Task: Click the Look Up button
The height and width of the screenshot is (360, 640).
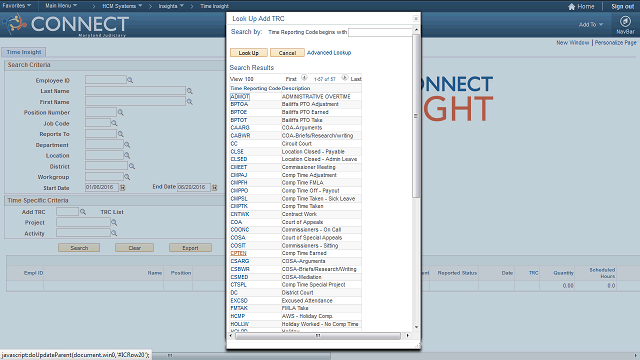Action: 249,53
